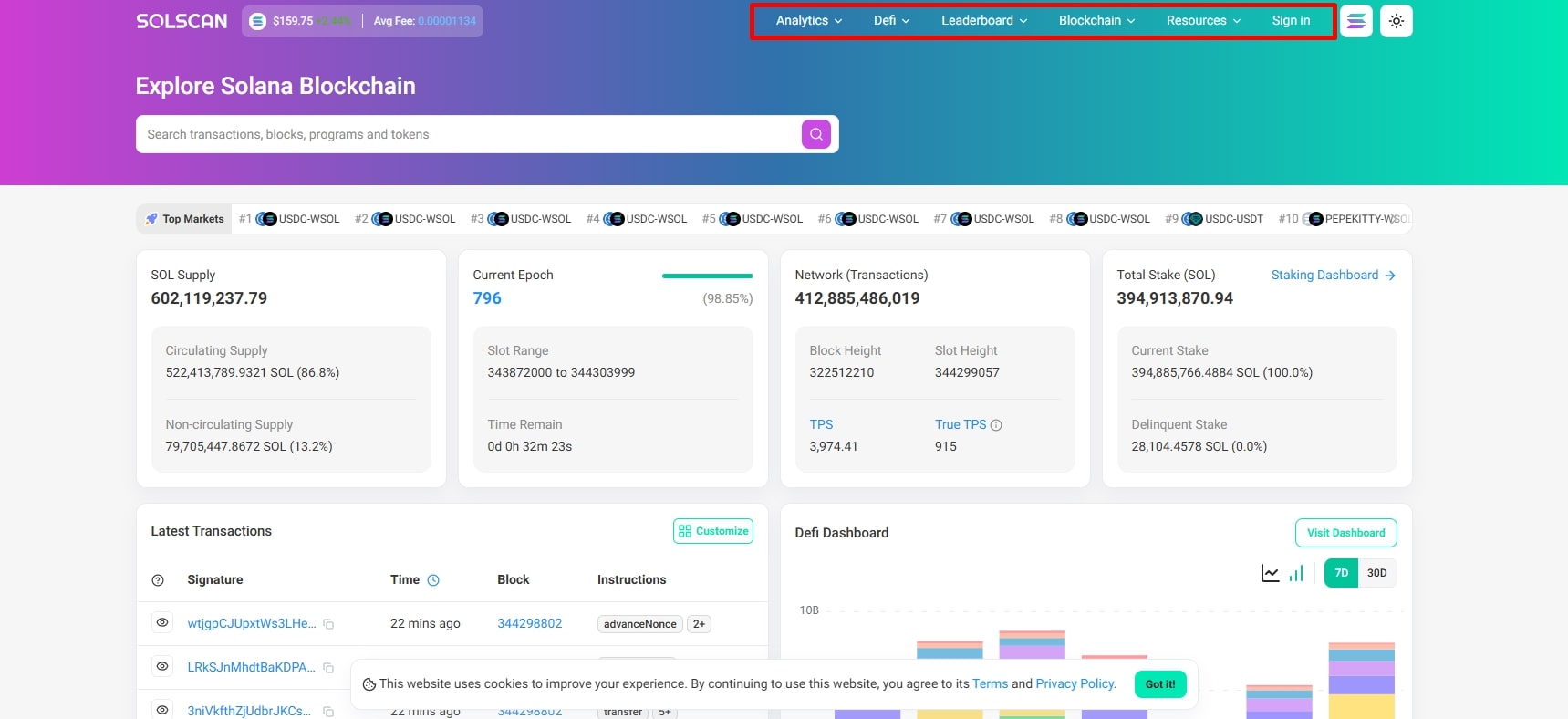Open the Solana network selector icon

pyautogui.click(x=1356, y=21)
